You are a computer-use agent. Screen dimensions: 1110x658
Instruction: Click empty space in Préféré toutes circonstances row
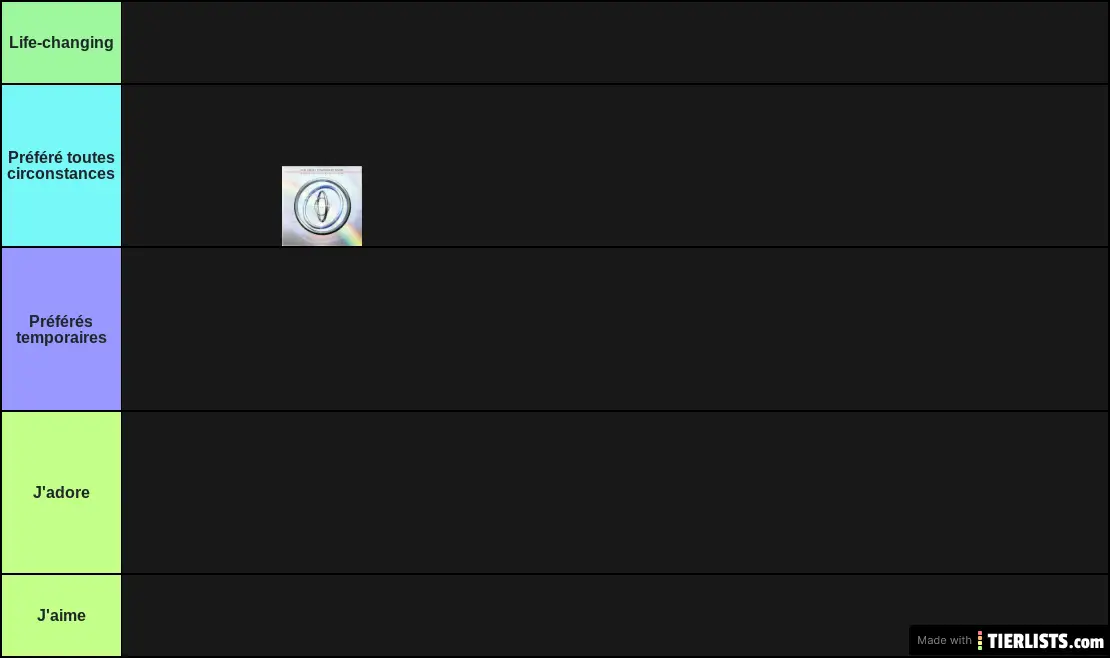(x=708, y=166)
